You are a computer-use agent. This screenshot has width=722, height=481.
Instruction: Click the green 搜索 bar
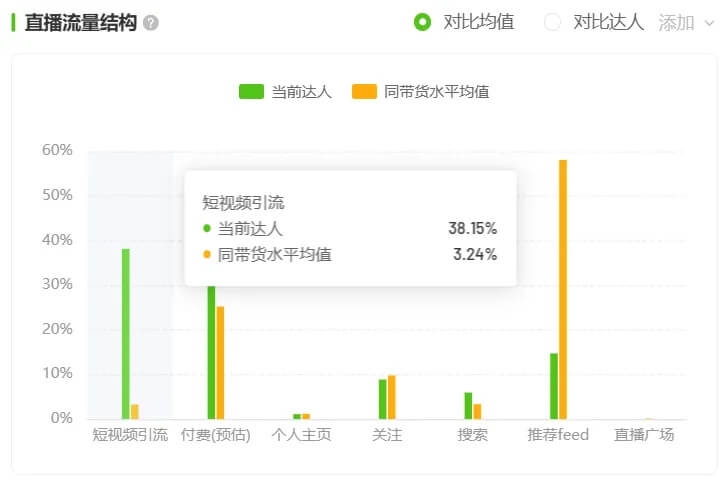pyautogui.click(x=468, y=406)
